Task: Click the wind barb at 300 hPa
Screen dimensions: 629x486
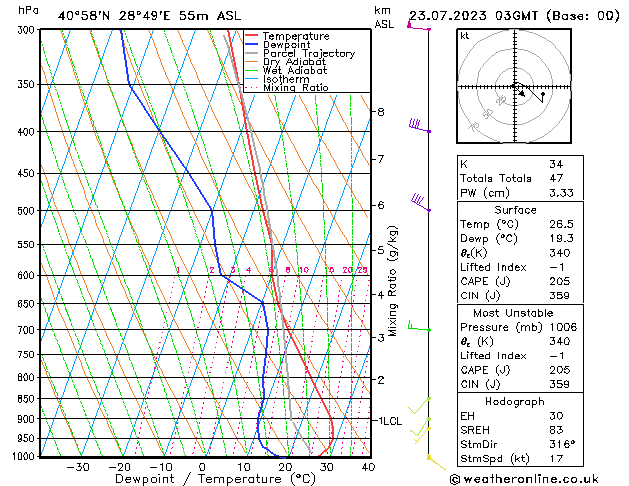Action: 418,27
